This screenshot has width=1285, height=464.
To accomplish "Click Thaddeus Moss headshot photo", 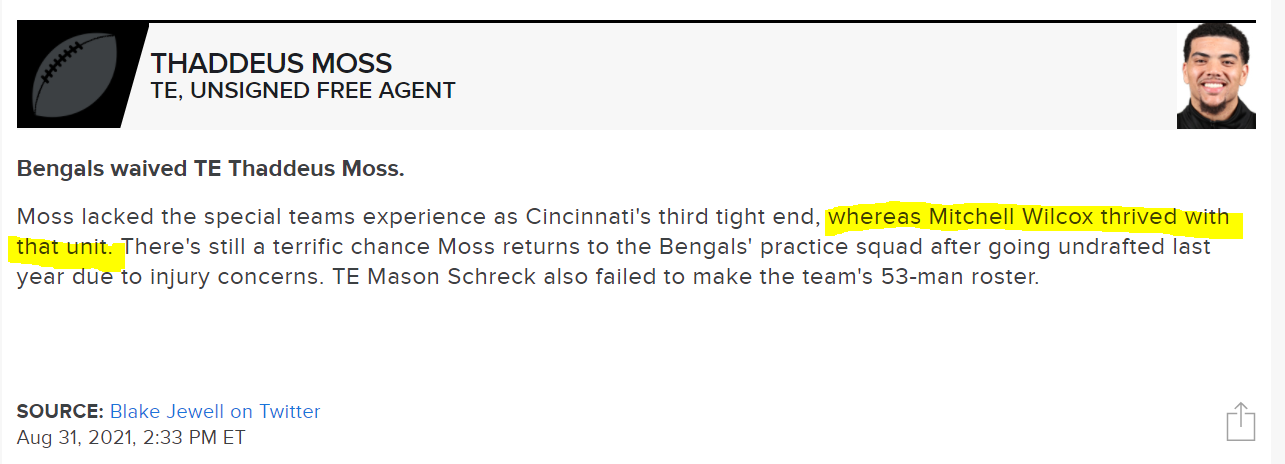I will pyautogui.click(x=1216, y=76).
